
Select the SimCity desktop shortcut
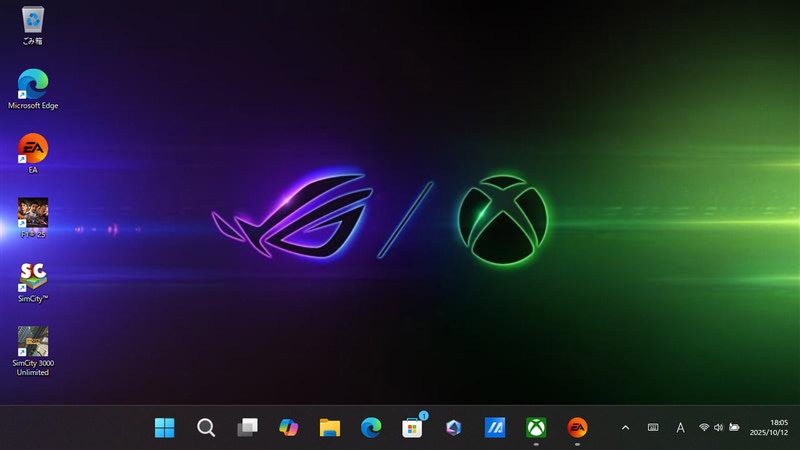33,282
